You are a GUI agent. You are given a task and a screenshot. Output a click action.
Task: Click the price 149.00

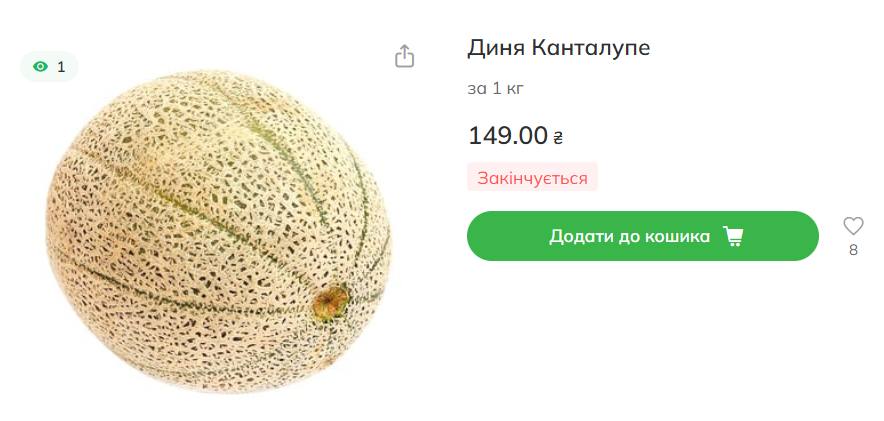[x=508, y=135]
